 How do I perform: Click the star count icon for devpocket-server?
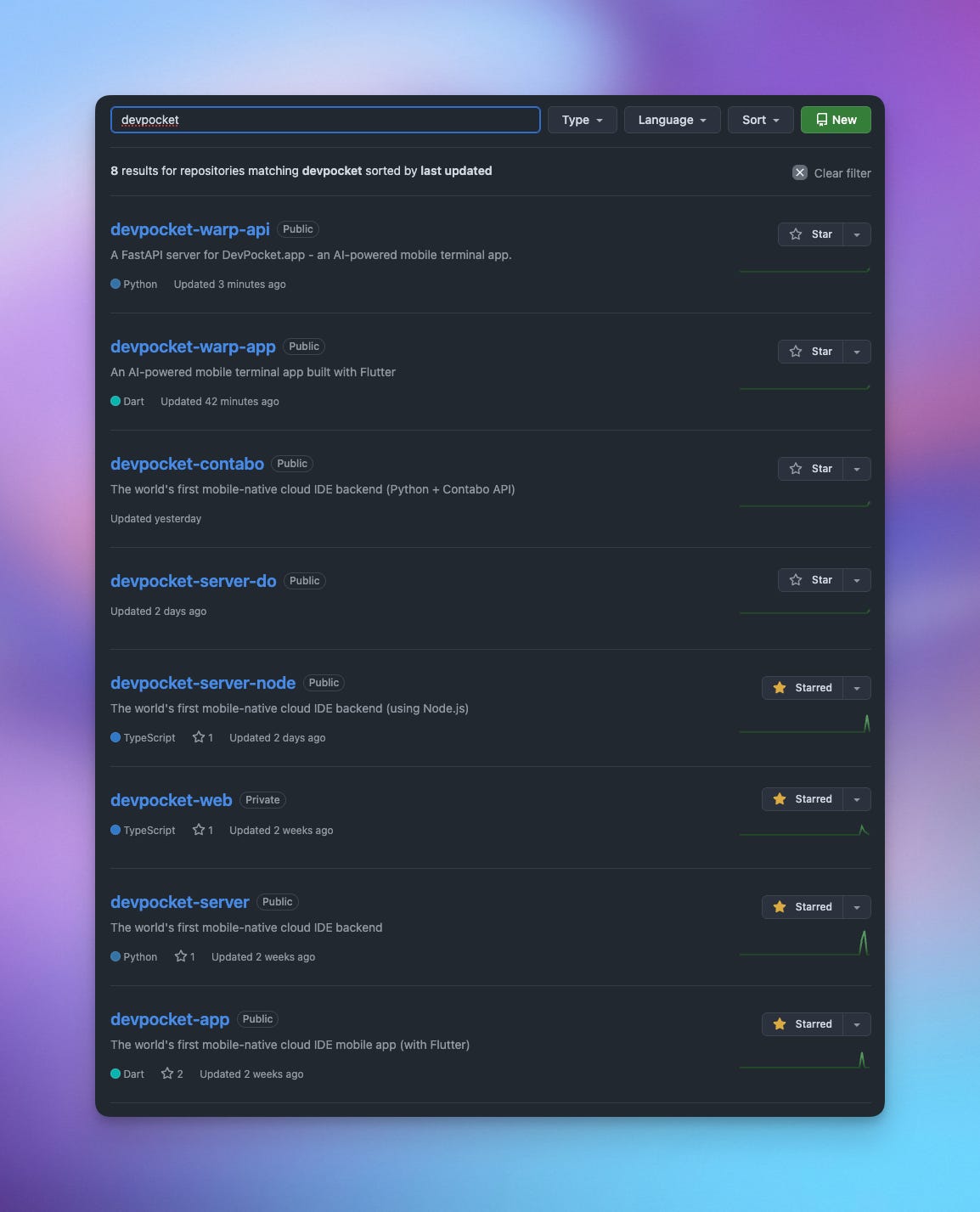coord(181,956)
